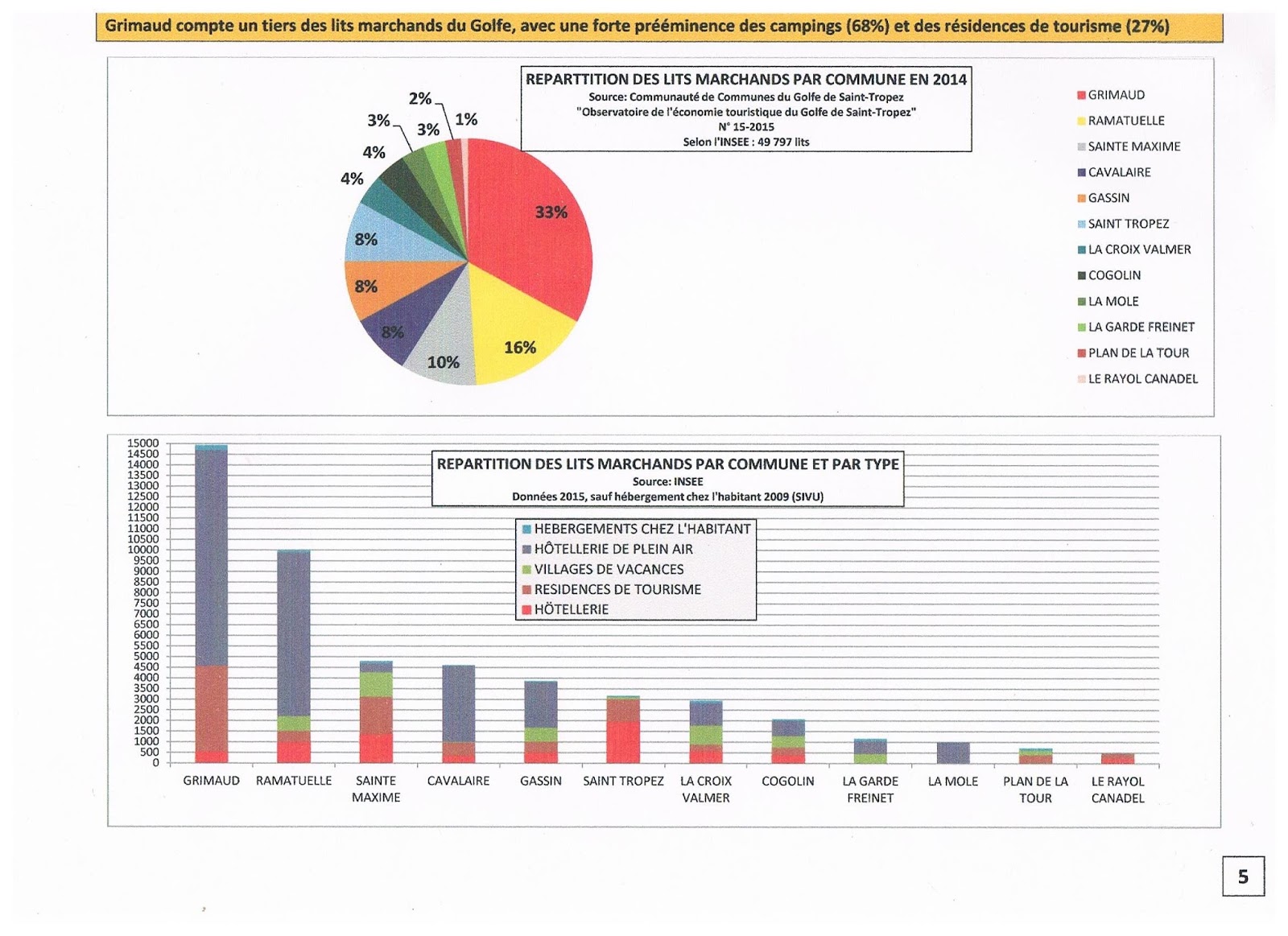
Task: Click the LA MOLE x-axis label
Action: tap(953, 781)
